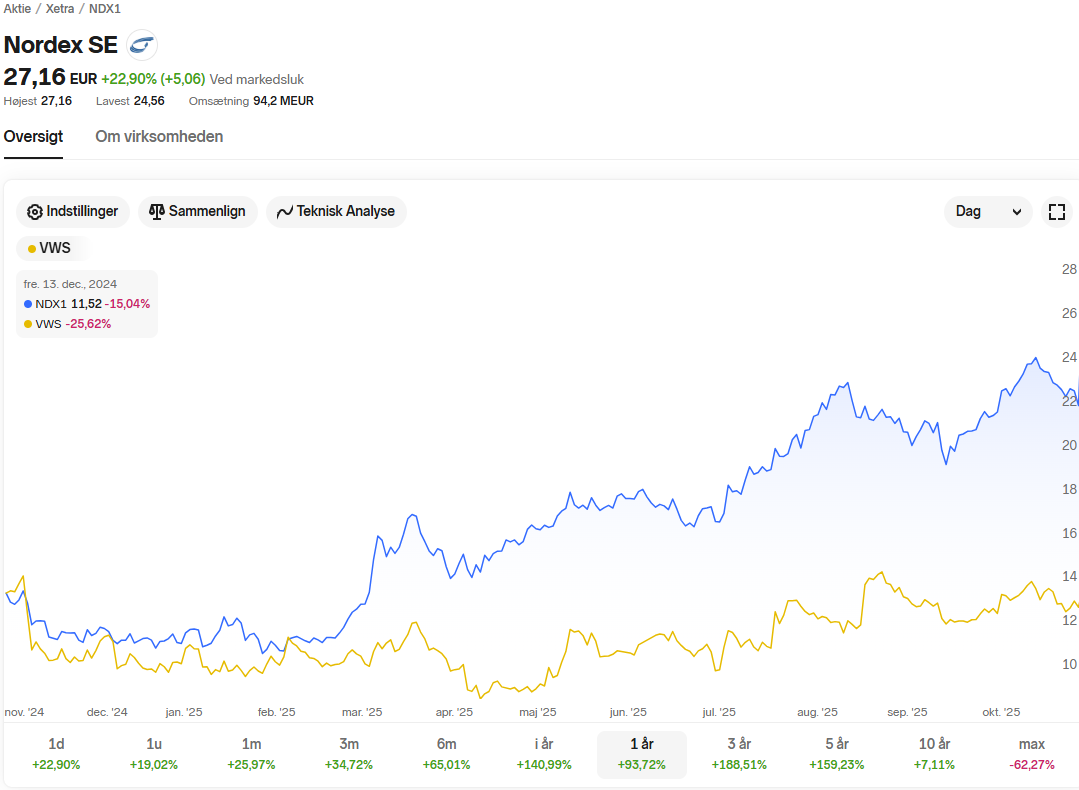Switch to the Oversigt tab
This screenshot has height=790, width=1079.
coord(33,136)
